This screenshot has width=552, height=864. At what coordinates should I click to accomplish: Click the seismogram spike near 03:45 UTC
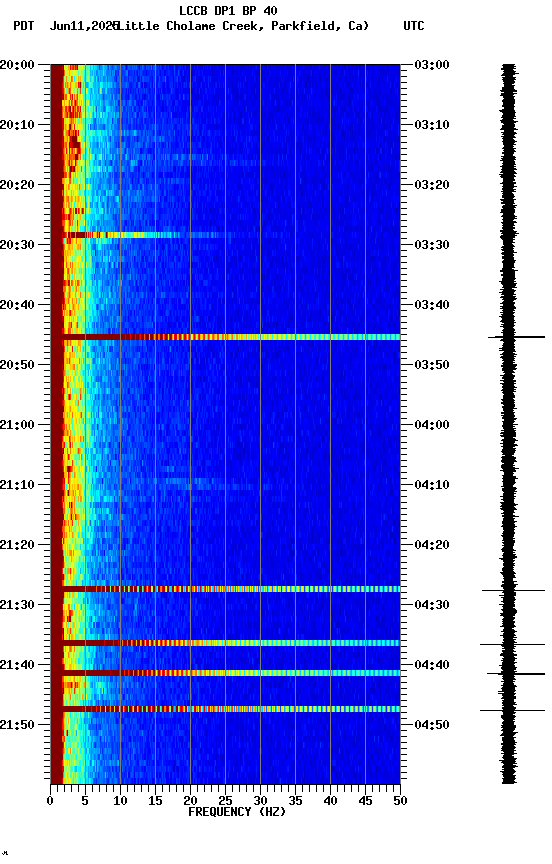click(x=516, y=337)
